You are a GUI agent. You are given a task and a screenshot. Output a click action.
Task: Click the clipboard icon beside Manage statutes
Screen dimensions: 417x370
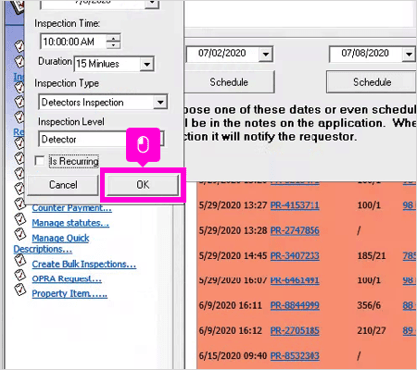click(20, 219)
